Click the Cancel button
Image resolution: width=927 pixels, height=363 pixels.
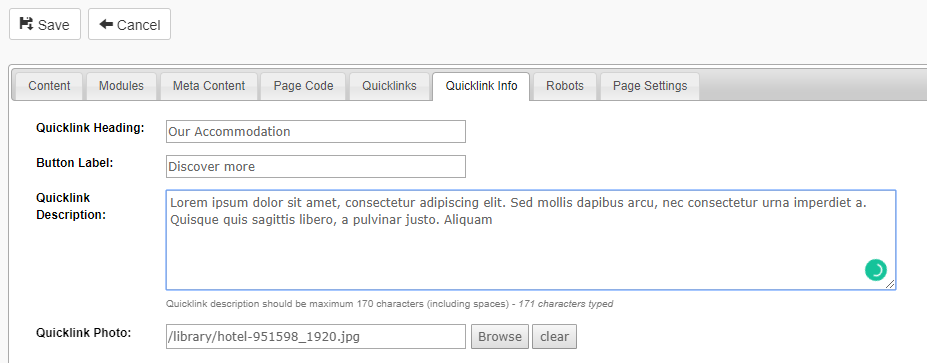(x=129, y=24)
